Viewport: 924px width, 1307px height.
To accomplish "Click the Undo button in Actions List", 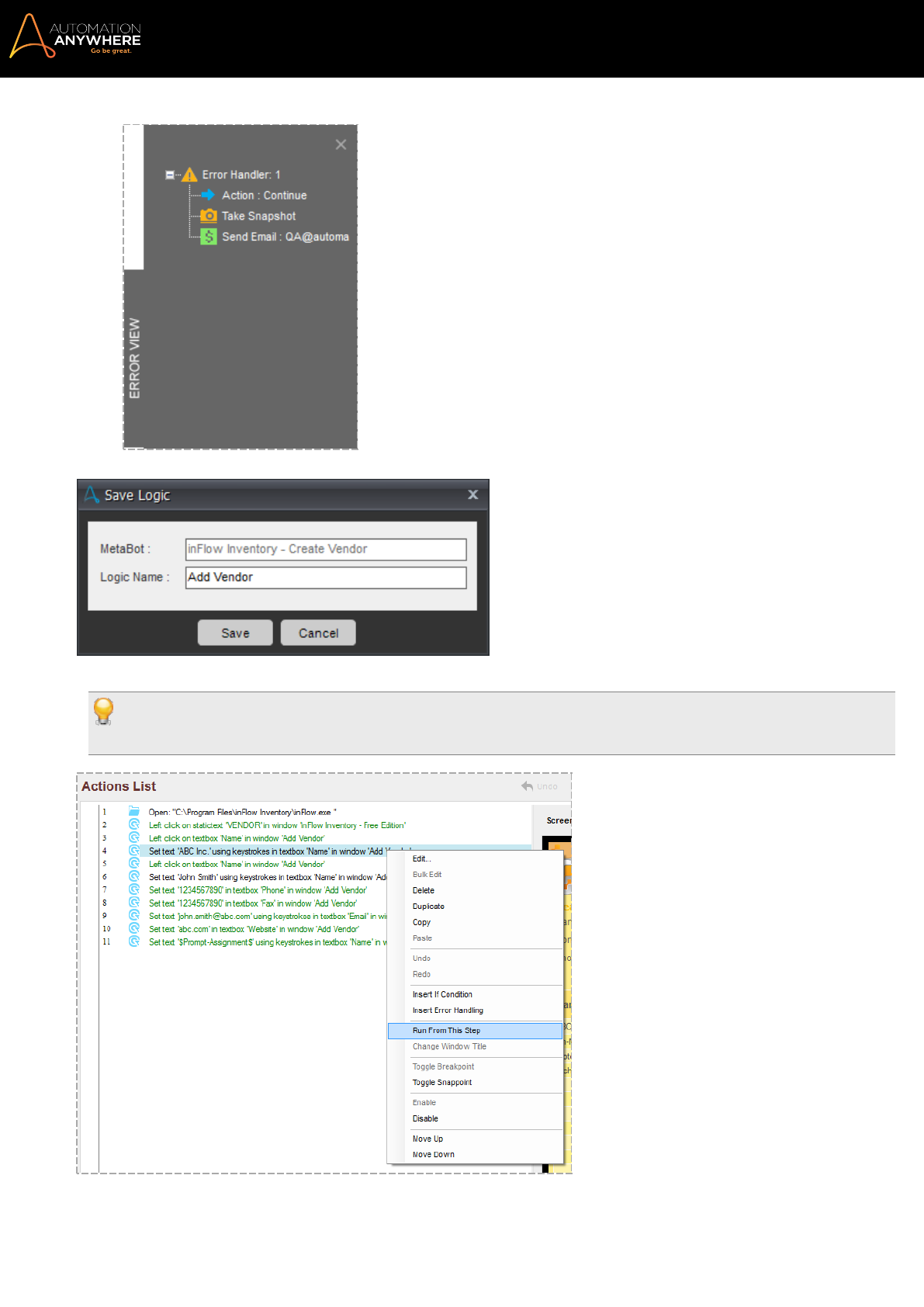I will pos(540,786).
